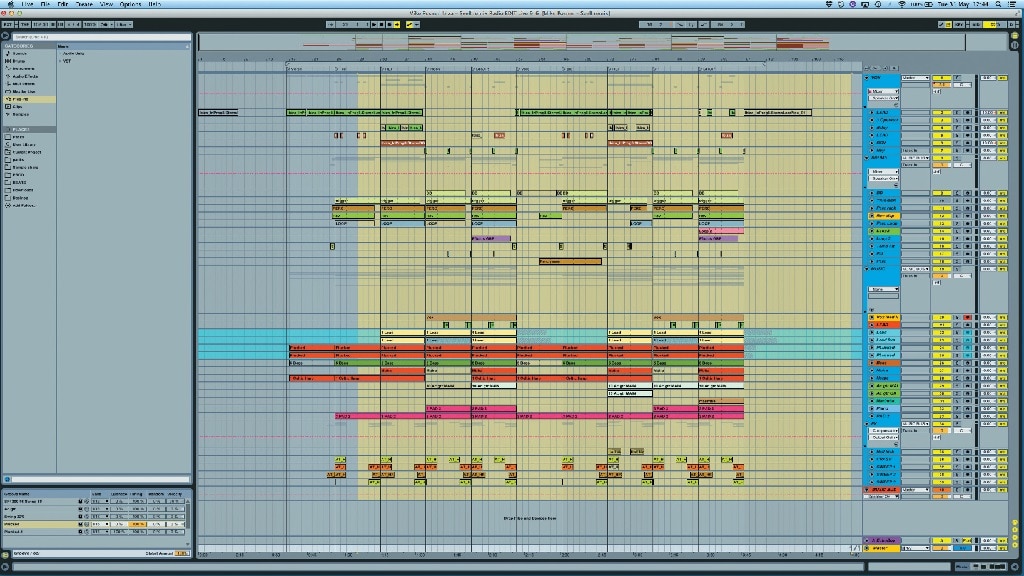Image resolution: width=1024 pixels, height=576 pixels.
Task: Select the Clips category in the browser
Action: [x=18, y=106]
